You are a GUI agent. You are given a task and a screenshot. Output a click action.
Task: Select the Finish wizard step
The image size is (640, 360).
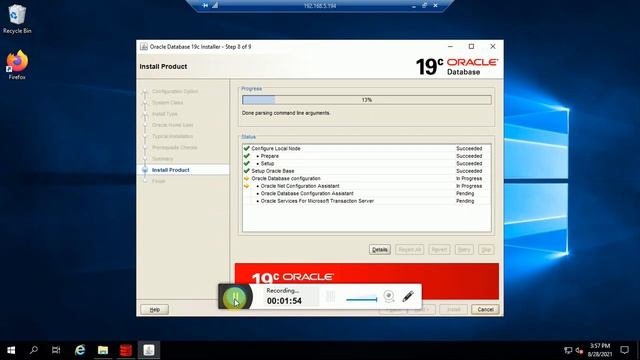[158, 181]
